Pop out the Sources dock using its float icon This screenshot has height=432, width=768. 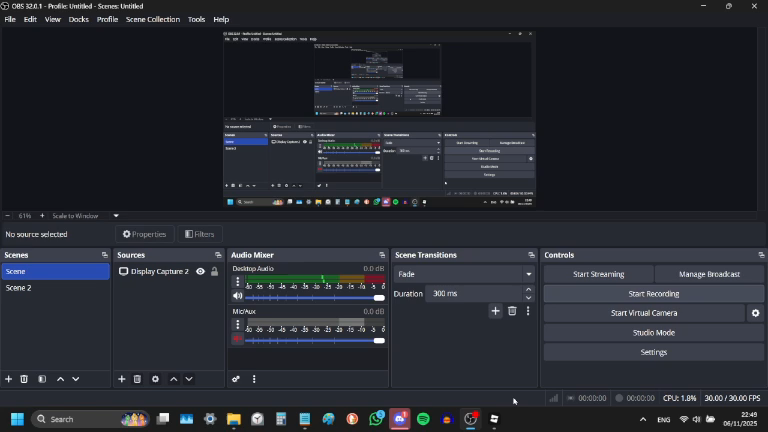[218, 255]
